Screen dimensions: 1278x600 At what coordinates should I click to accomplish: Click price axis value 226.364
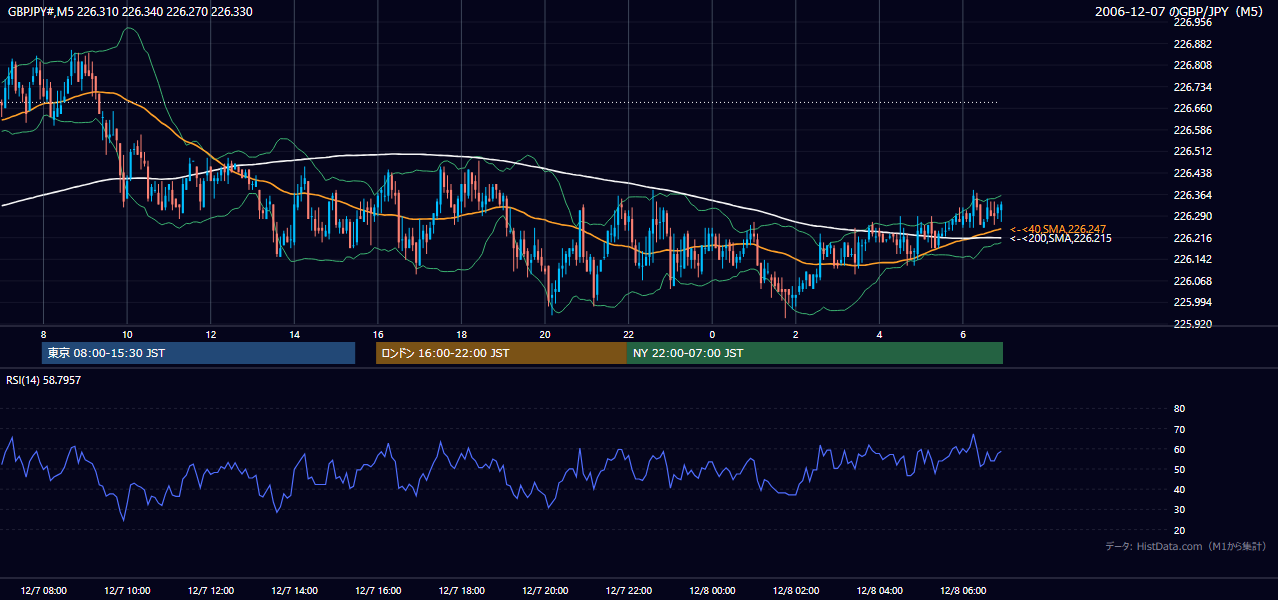[x=1192, y=194]
